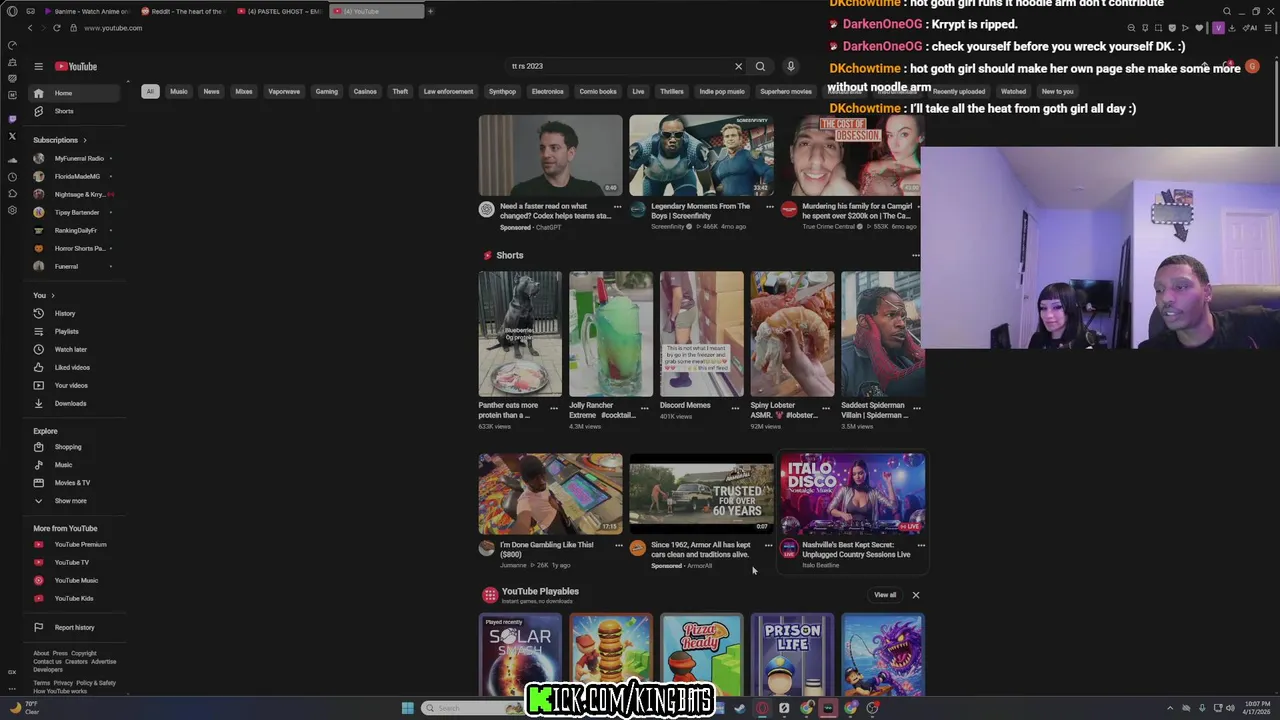Expand the Subscriptions section arrow

pyautogui.click(x=85, y=140)
